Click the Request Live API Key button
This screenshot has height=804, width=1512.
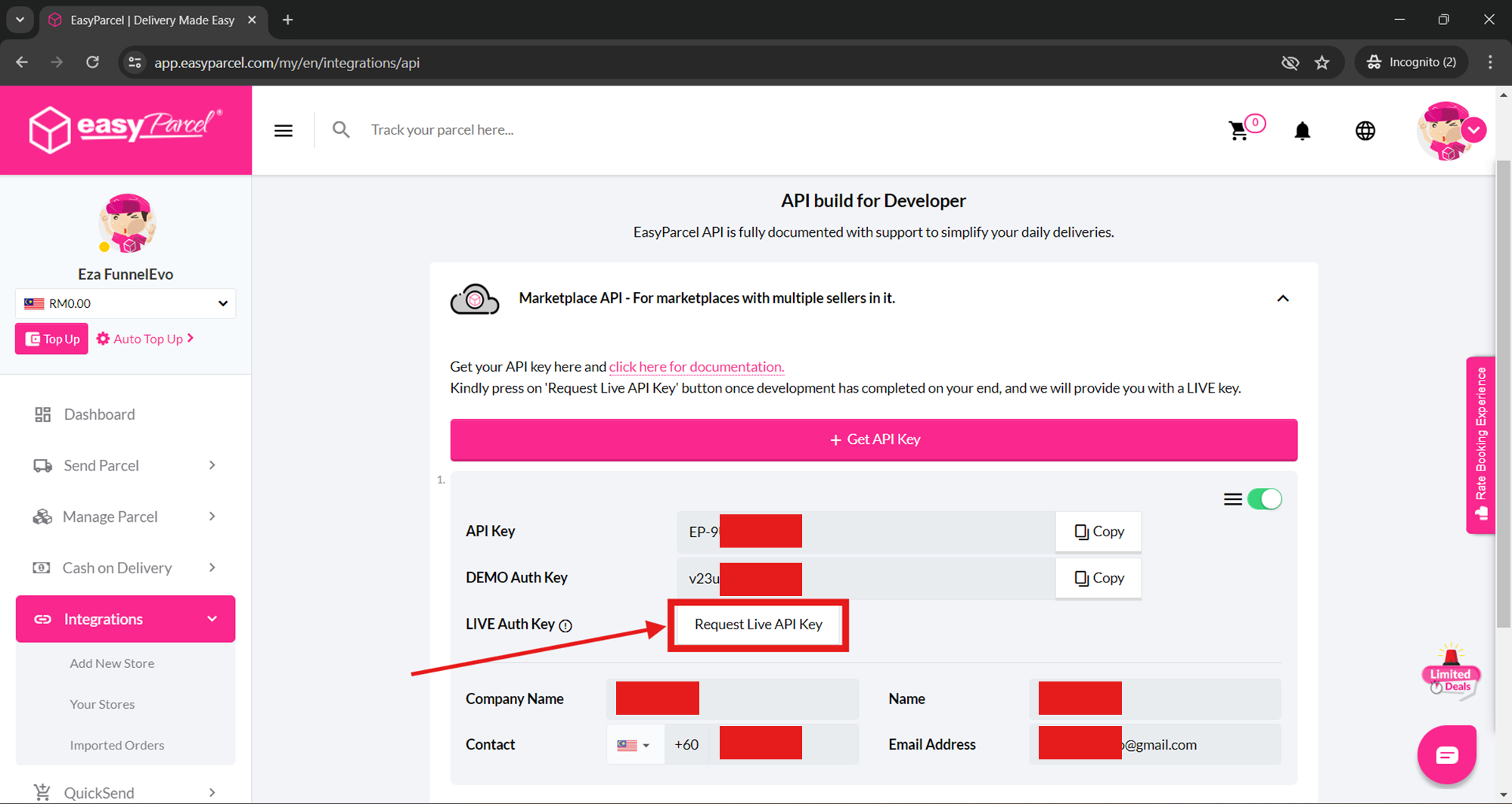758,625
